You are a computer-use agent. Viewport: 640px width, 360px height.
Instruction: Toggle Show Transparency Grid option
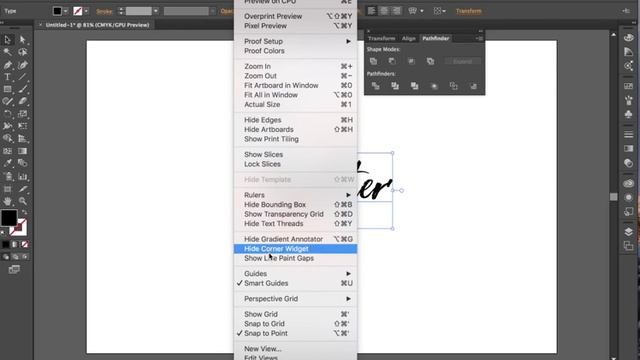[x=296, y=214]
